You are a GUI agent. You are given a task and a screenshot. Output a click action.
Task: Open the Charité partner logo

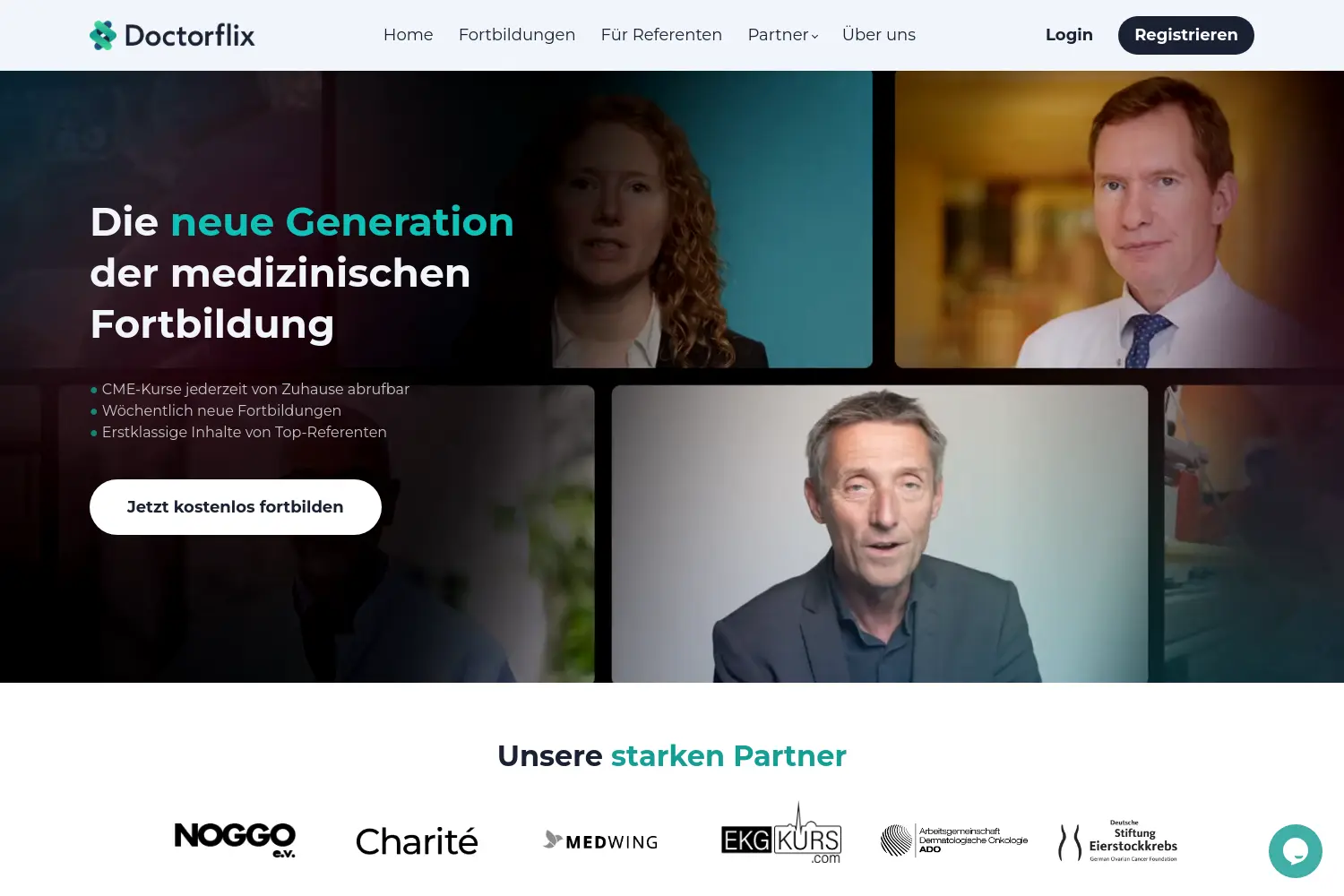417,841
